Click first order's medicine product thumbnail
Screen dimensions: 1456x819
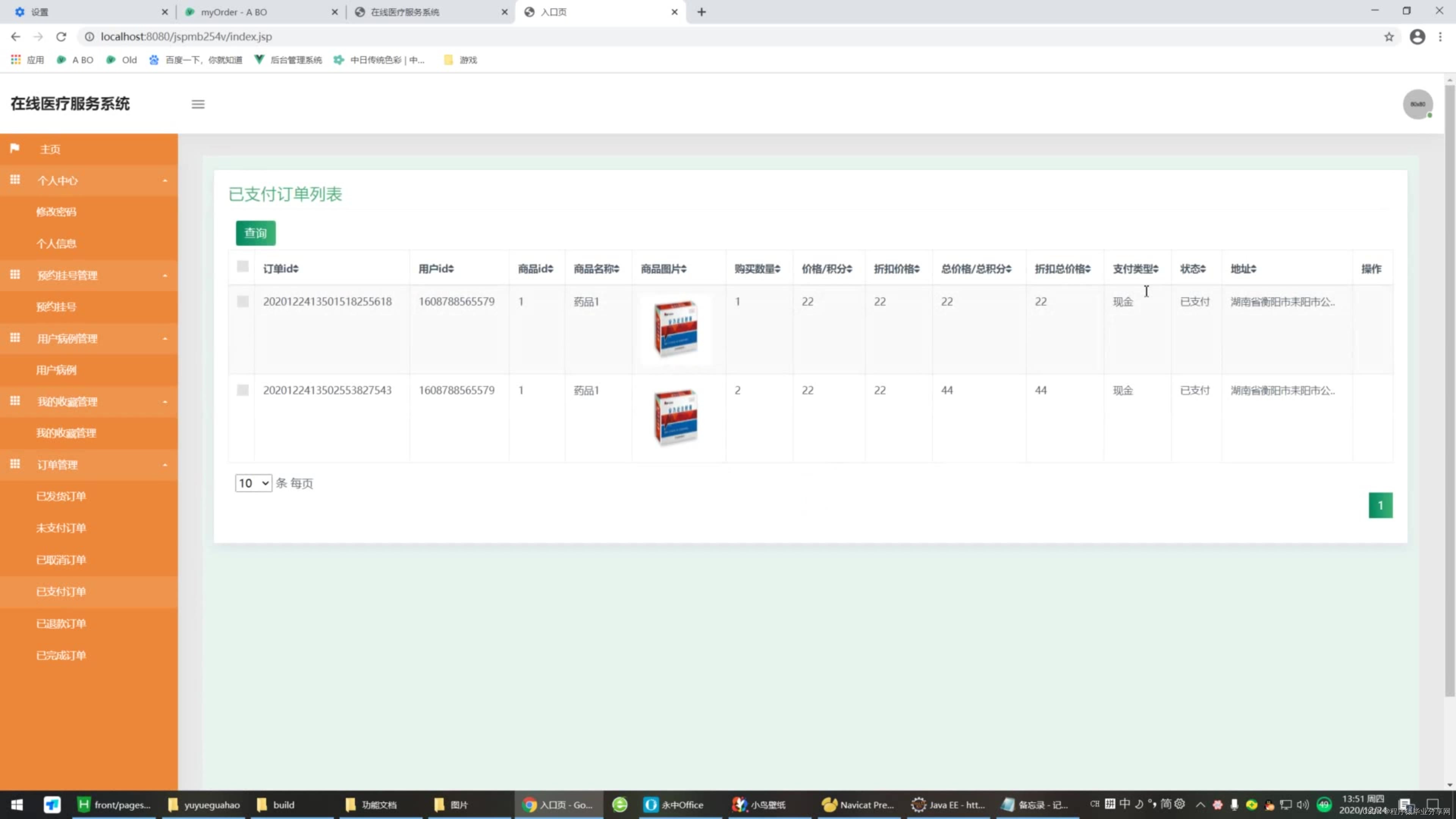coord(675,328)
